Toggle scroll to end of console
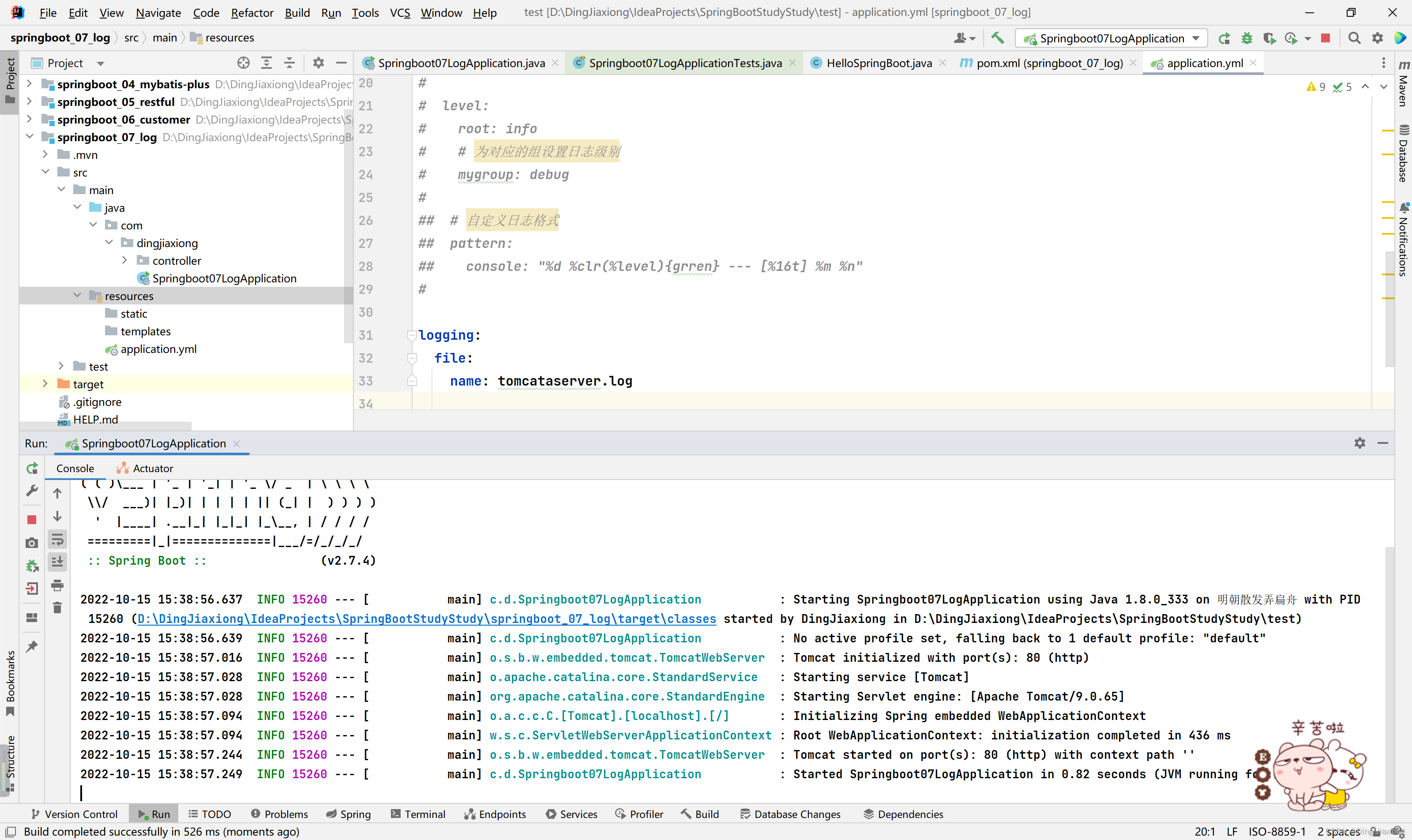 pyautogui.click(x=57, y=562)
